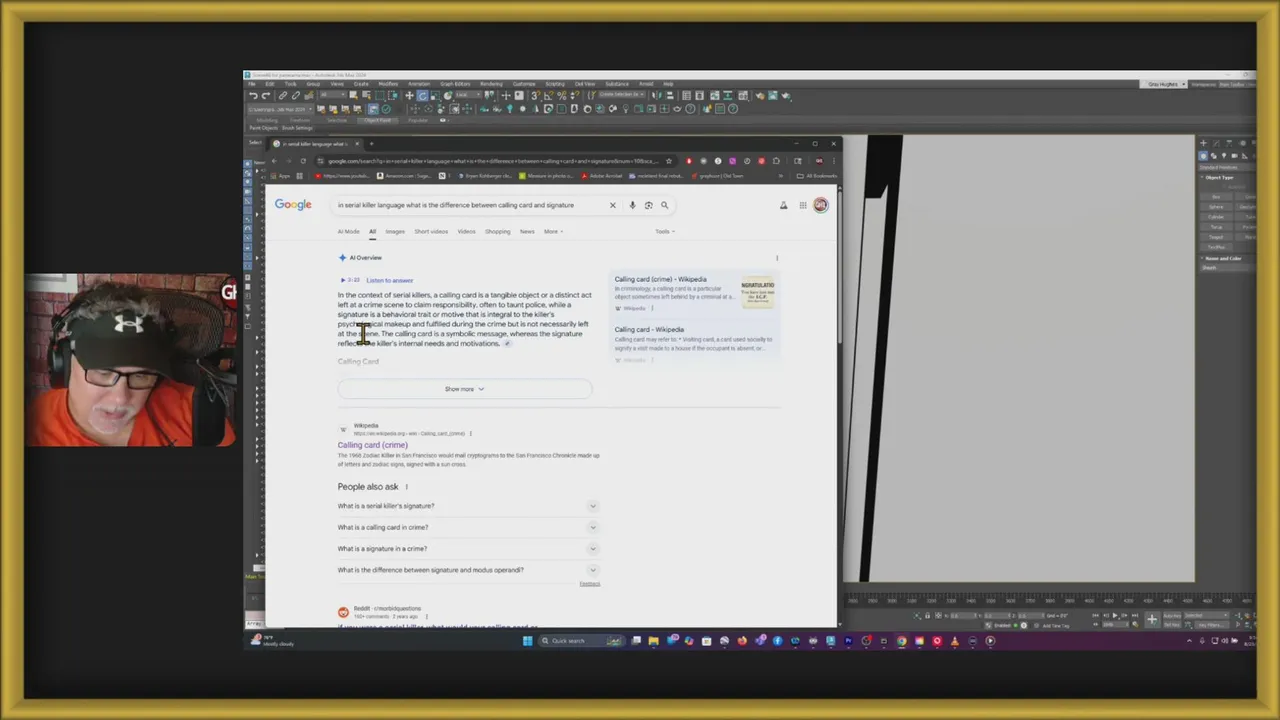1280x720 pixels.
Task: Open the Google apps grid
Action: [x=802, y=205]
